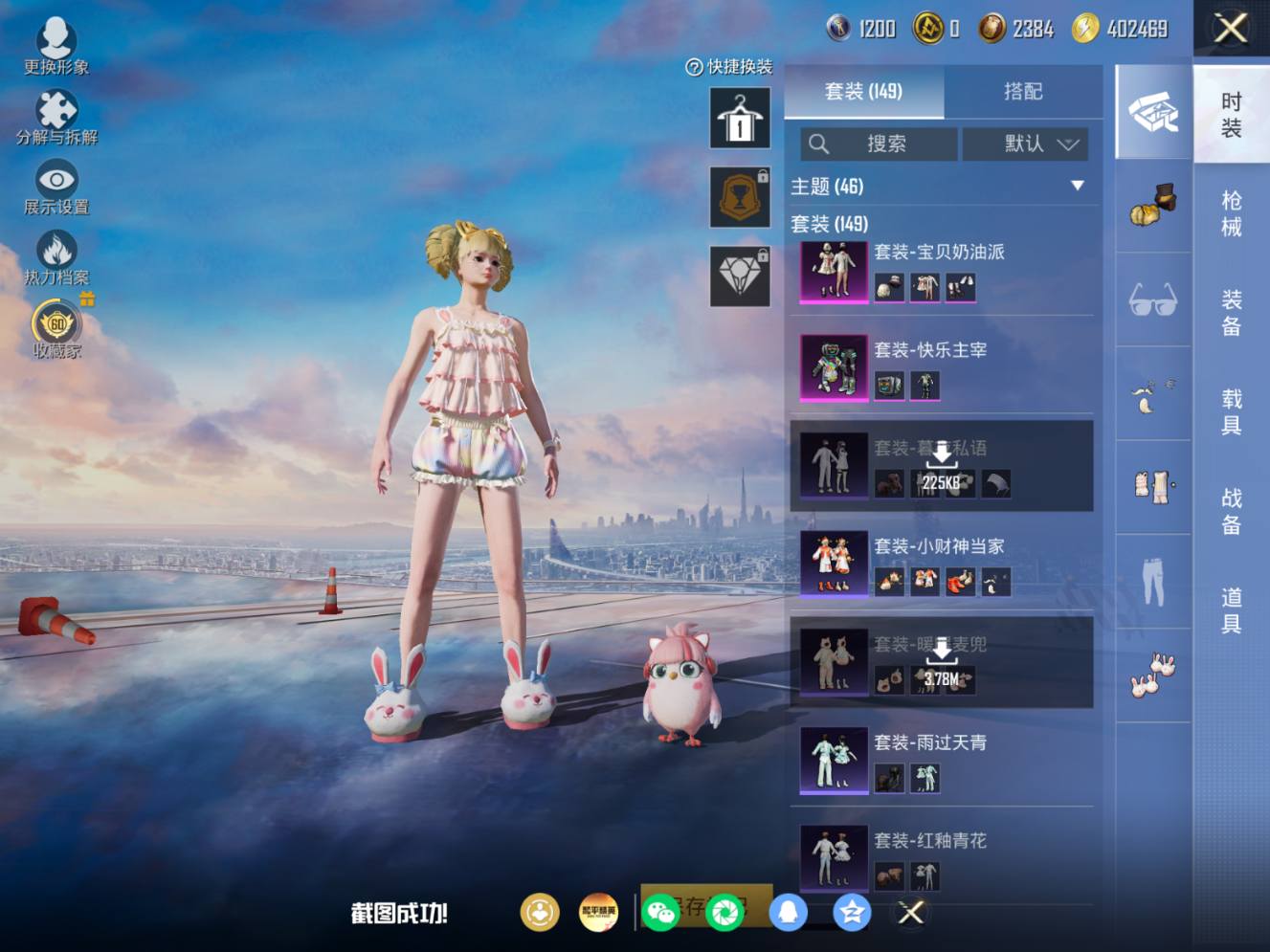Click third item icon under 宝贝奶油派
This screenshot has height=952, width=1270.
tap(961, 287)
